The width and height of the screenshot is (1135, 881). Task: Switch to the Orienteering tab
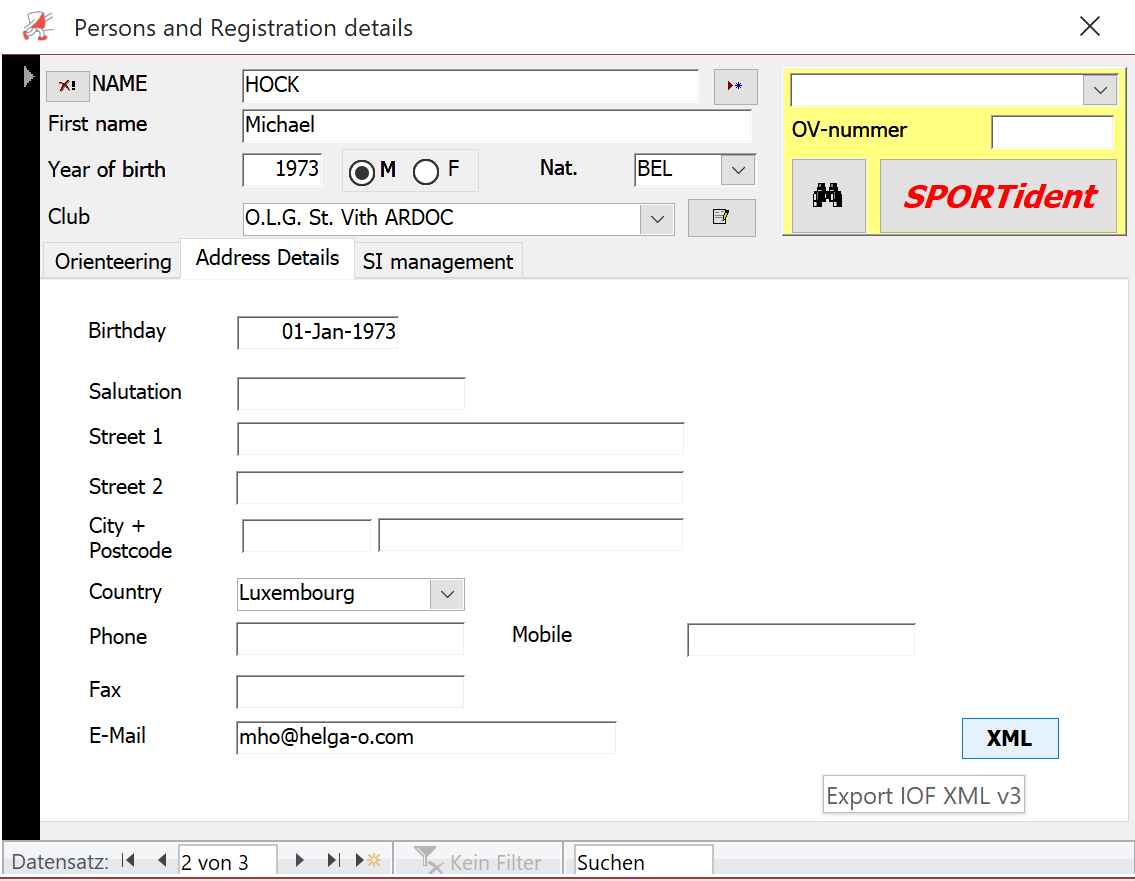pyautogui.click(x=113, y=261)
